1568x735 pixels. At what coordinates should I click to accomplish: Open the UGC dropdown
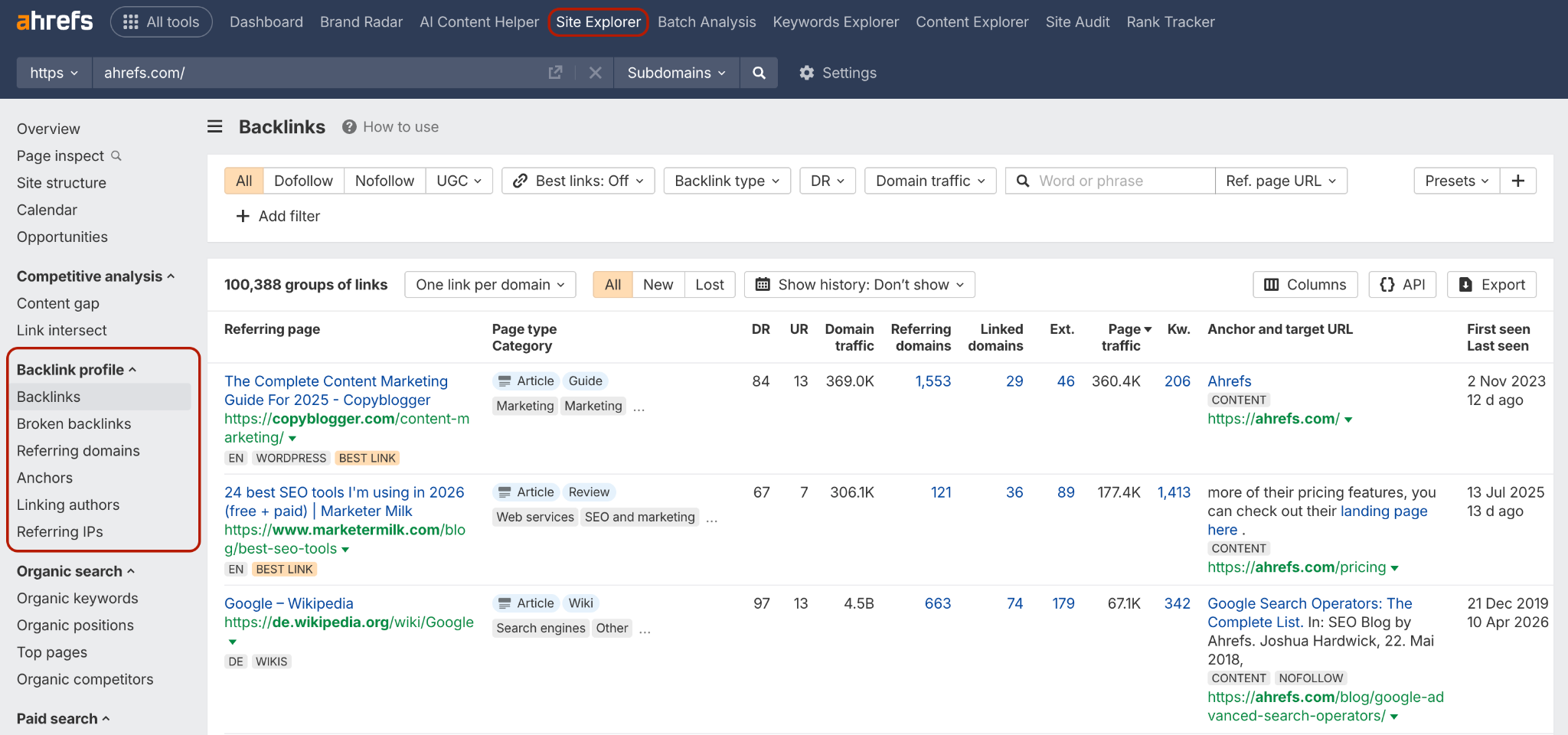click(x=459, y=181)
